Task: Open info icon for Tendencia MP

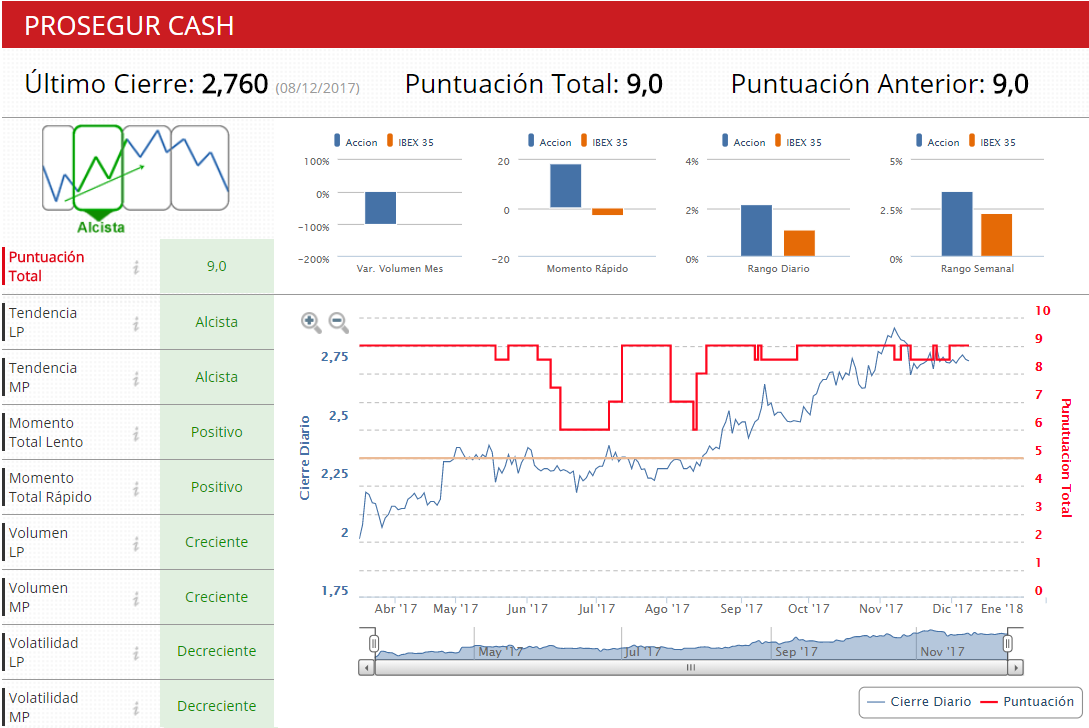Action: pos(136,378)
